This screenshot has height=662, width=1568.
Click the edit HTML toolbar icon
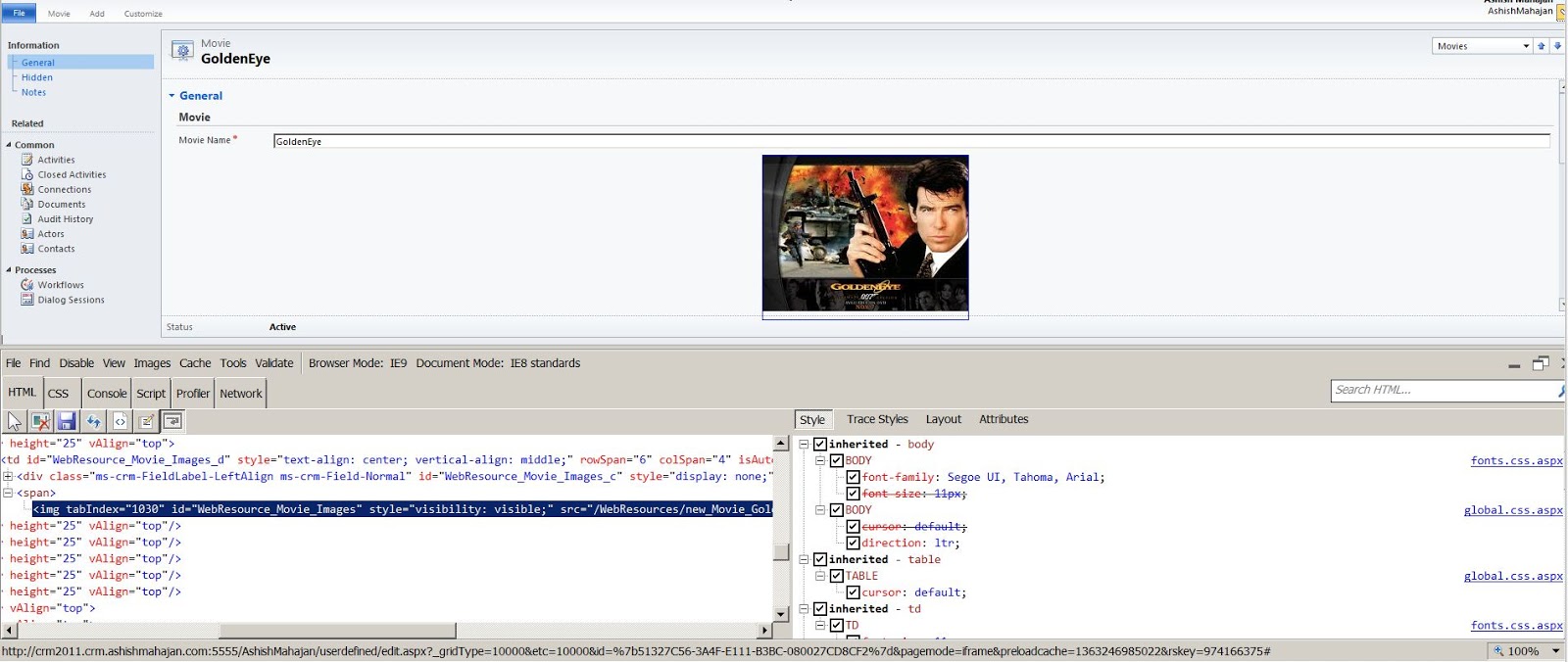(x=147, y=421)
